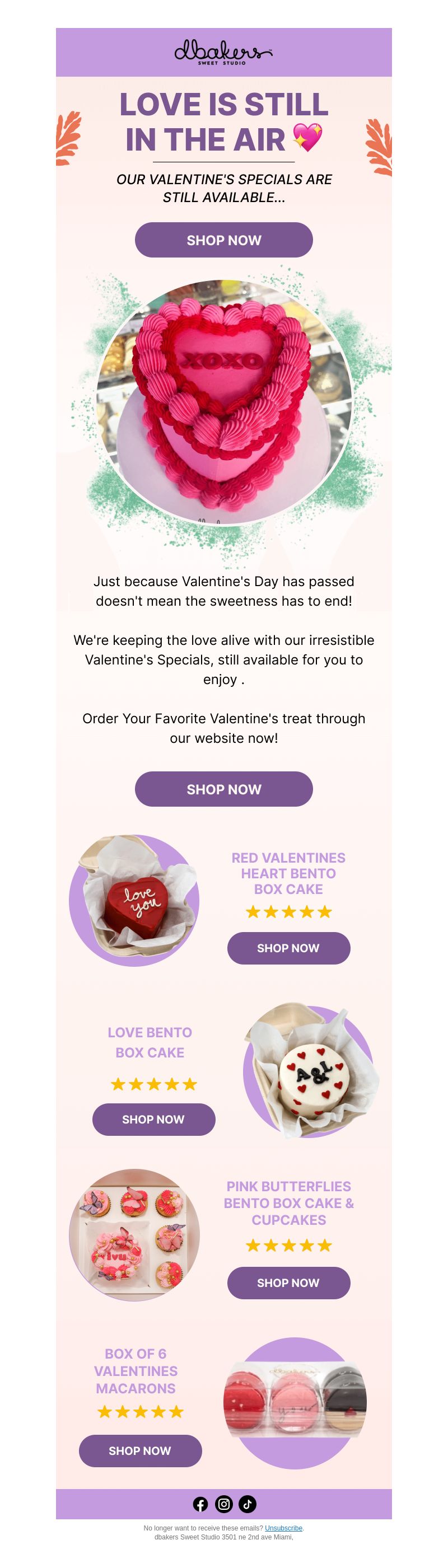Screen dimensions: 448x1568
Task: Click the dbakers Sweet Studio logo
Action: tap(223, 53)
